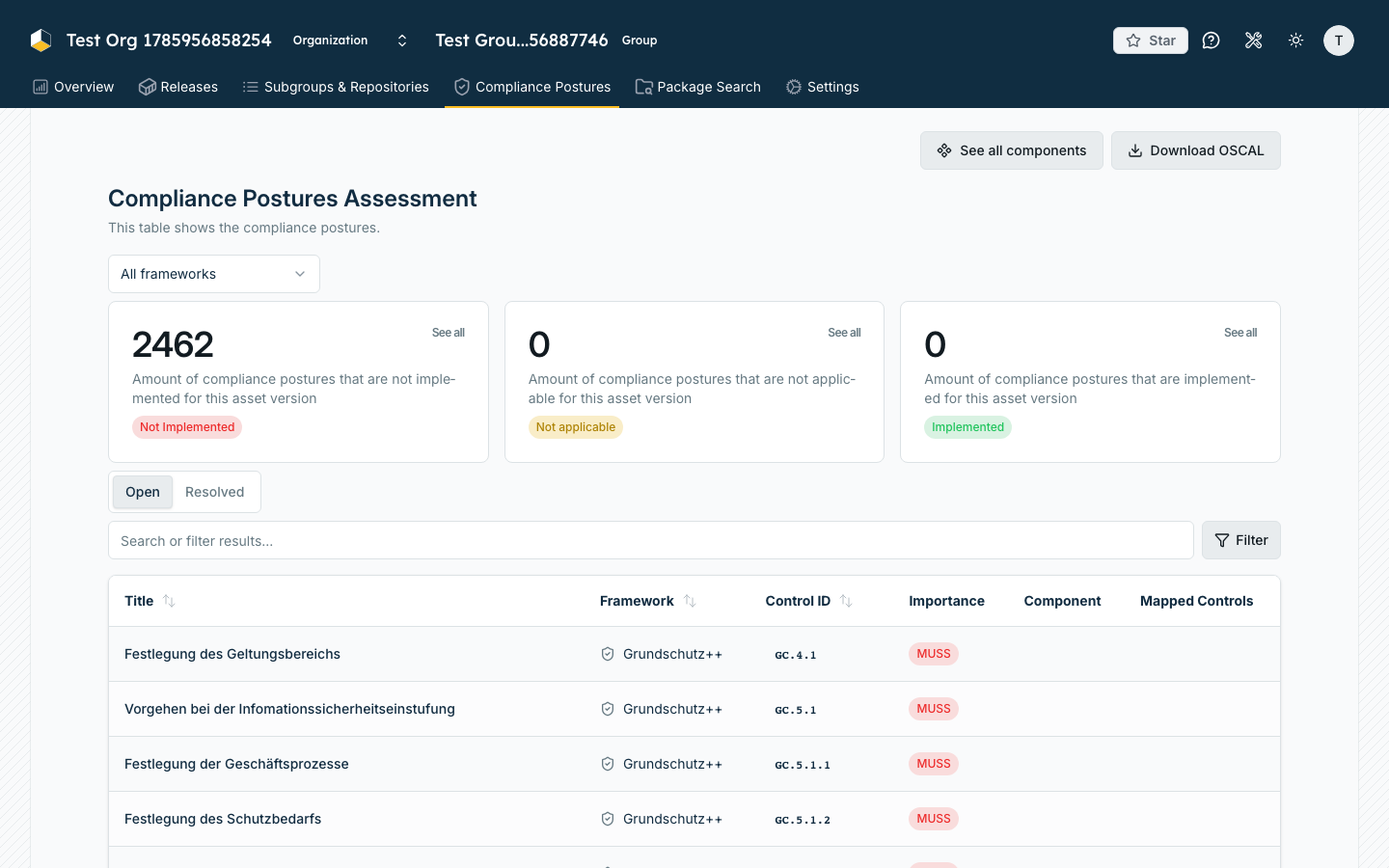
Task: Click the shield icon in the GC.5.1.2 row
Action: (x=608, y=819)
